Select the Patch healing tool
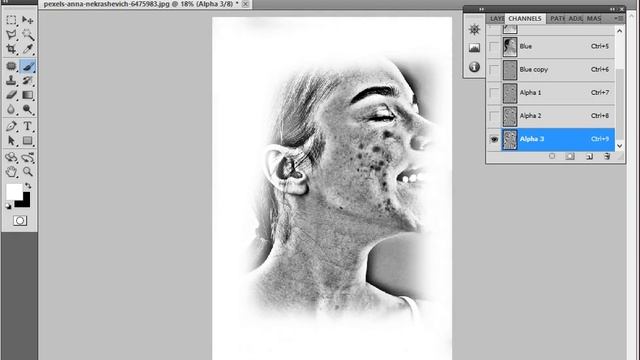 tap(11, 66)
